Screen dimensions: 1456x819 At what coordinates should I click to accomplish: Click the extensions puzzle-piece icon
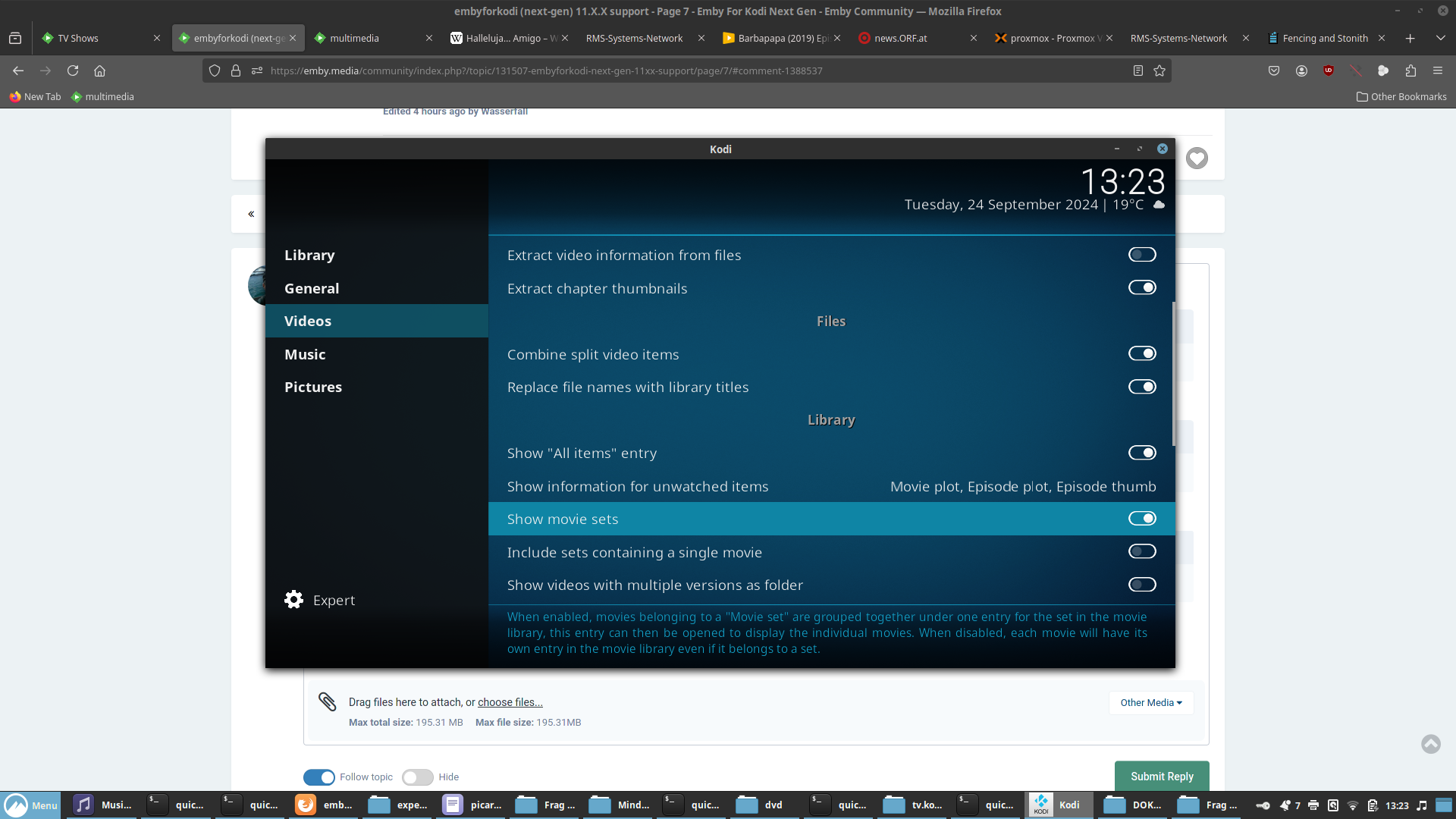click(x=1410, y=71)
